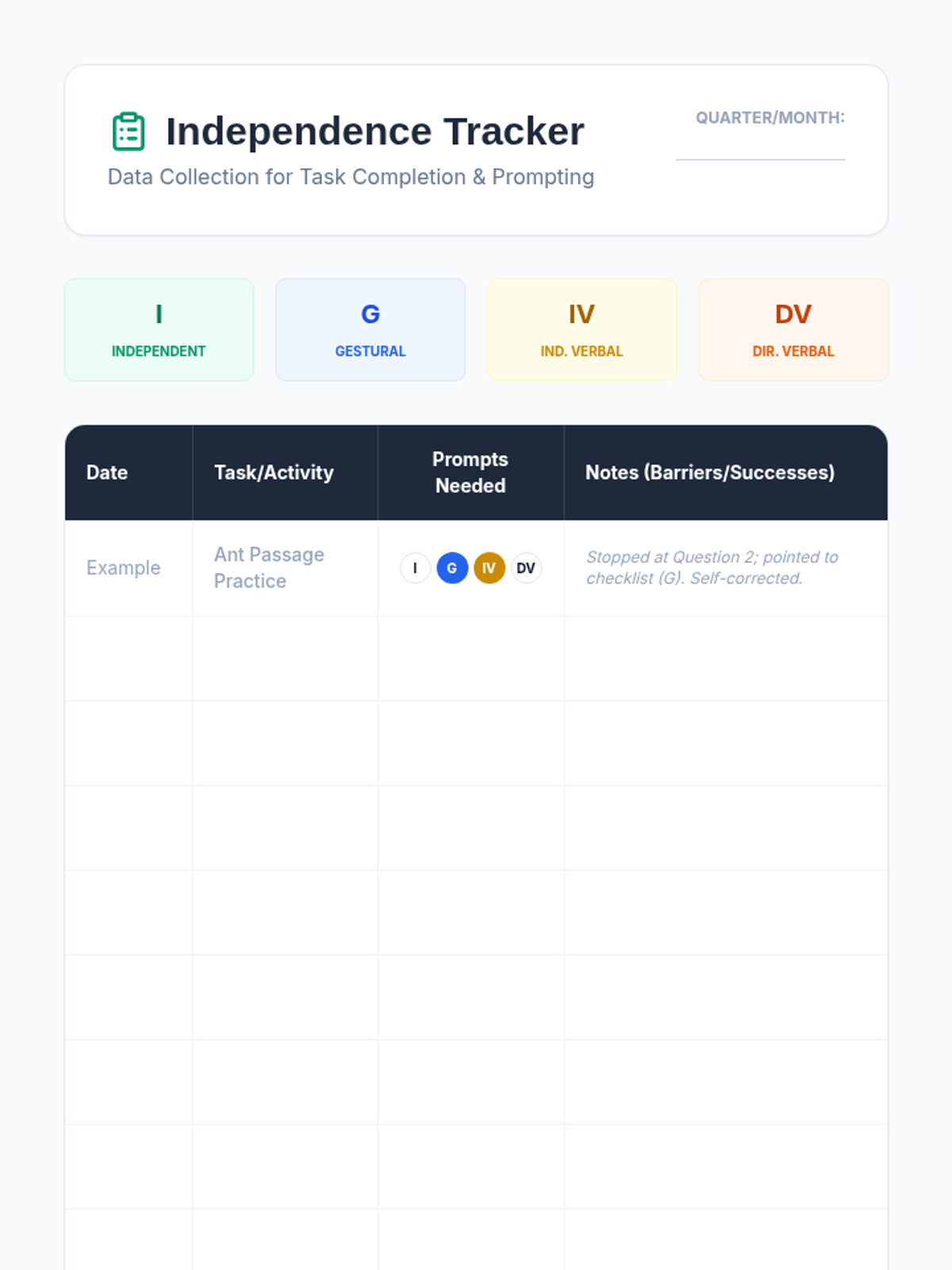Click the Prompts Needed column header

(x=470, y=472)
